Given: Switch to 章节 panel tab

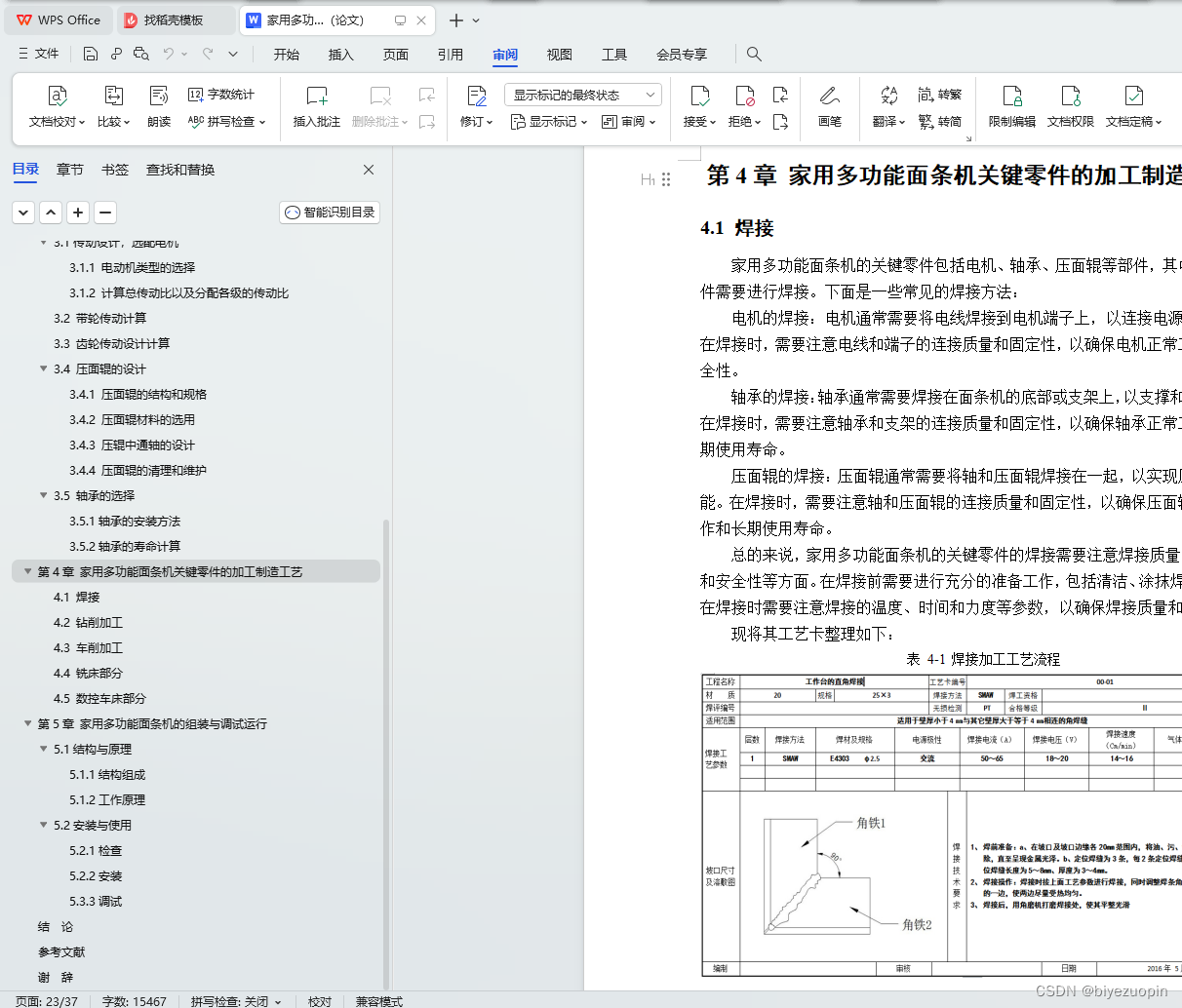Looking at the screenshot, I should pyautogui.click(x=70, y=170).
